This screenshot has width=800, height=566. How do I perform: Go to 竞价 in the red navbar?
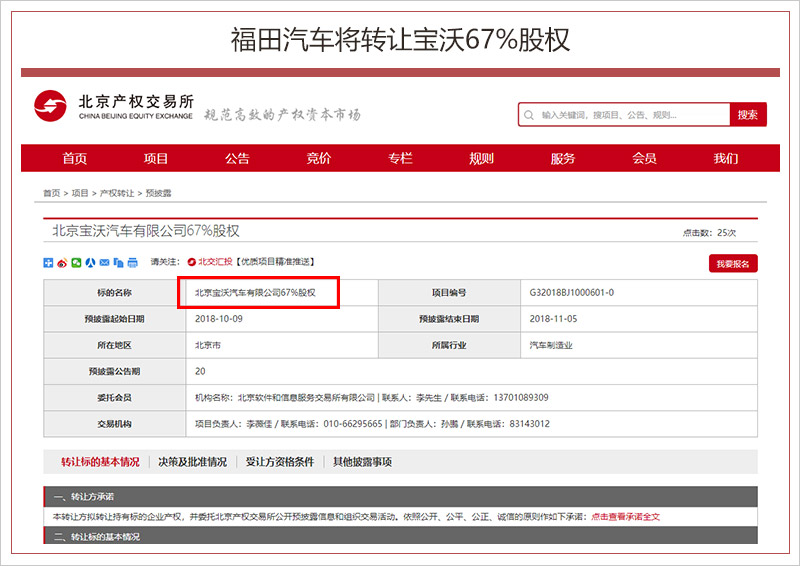[x=319, y=159]
